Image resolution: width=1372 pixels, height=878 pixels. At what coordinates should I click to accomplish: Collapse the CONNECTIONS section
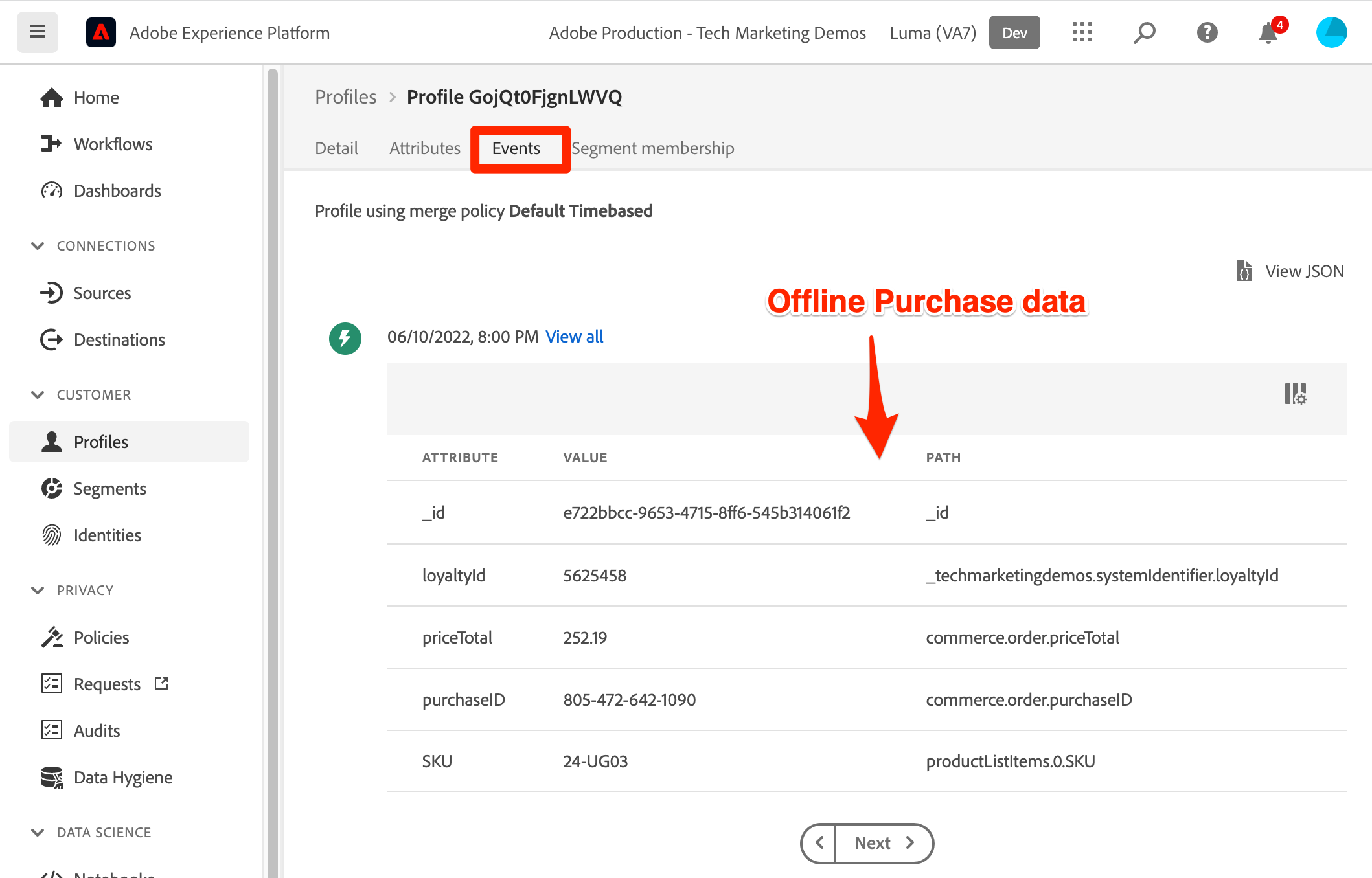pos(38,246)
